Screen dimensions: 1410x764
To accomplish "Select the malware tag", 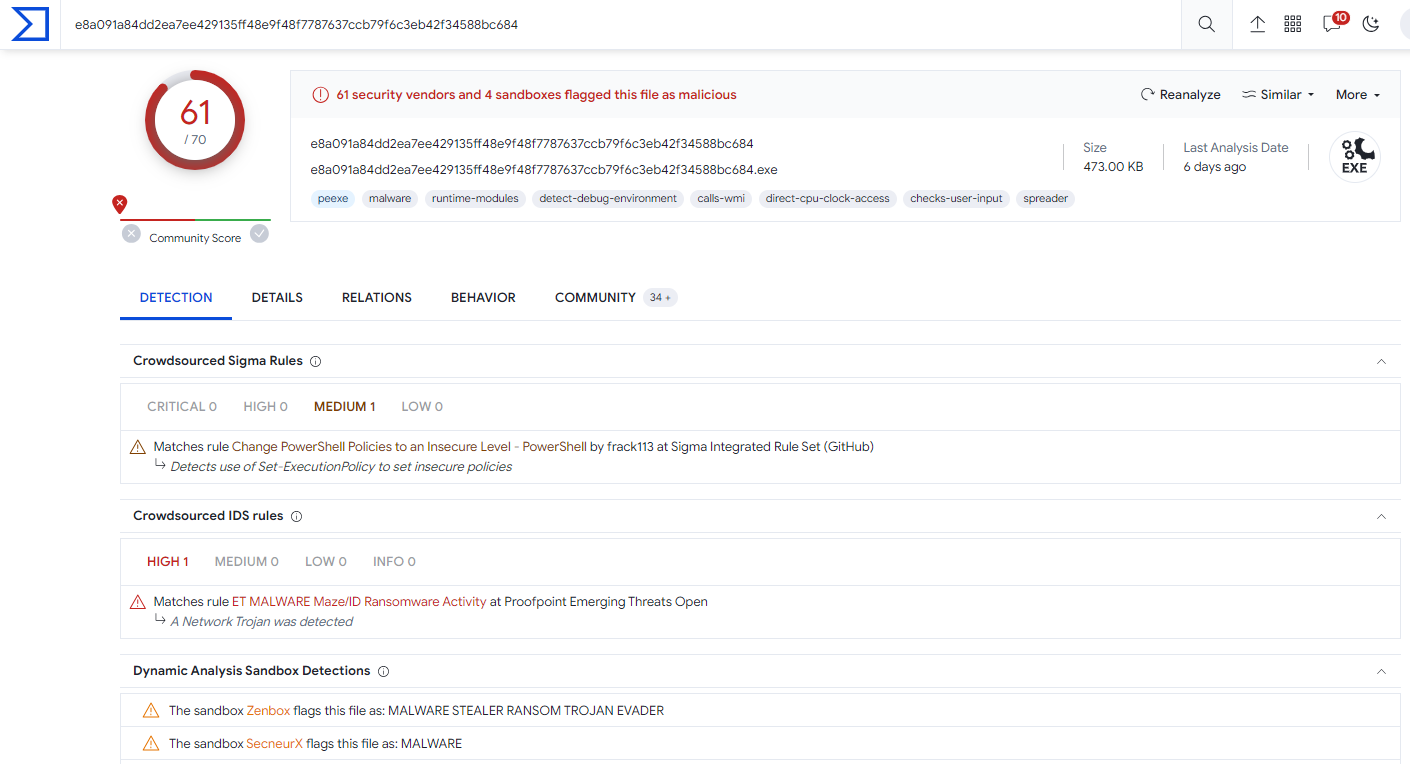I will tap(390, 199).
